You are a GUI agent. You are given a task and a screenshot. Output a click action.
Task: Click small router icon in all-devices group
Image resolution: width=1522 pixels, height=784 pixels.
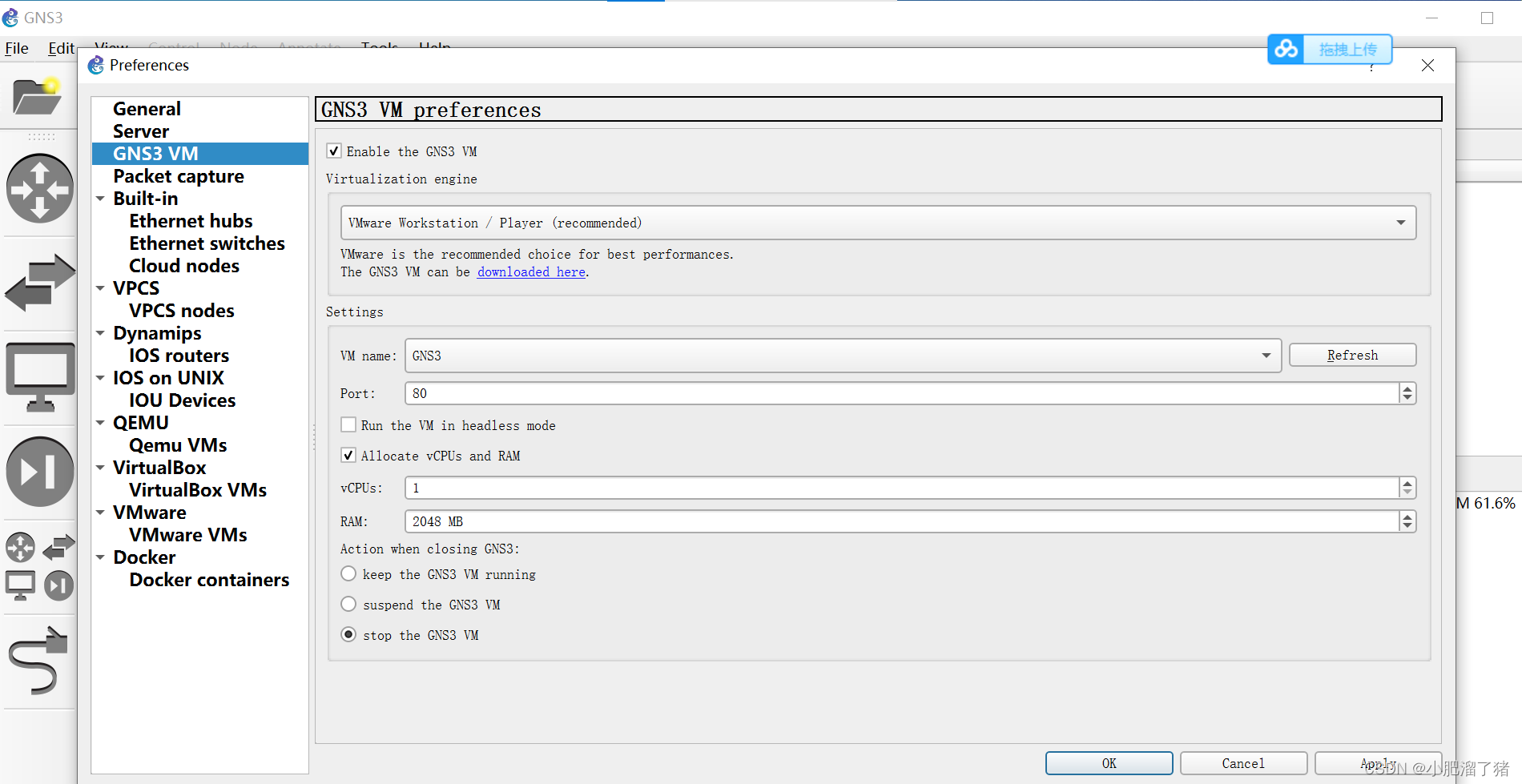point(21,548)
